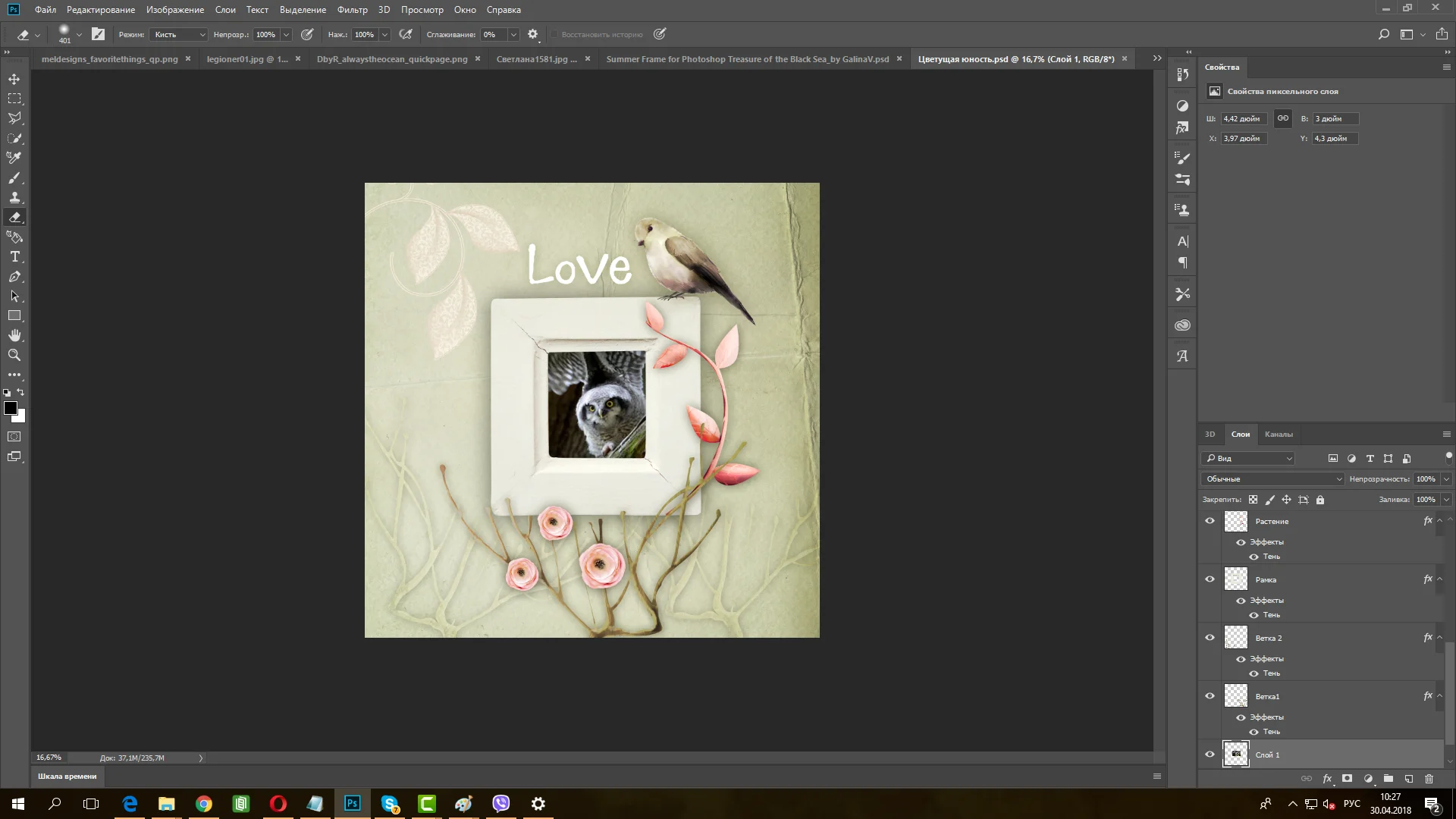Open the blend mode Обычные dropdown
The image size is (1456, 819).
1272,479
